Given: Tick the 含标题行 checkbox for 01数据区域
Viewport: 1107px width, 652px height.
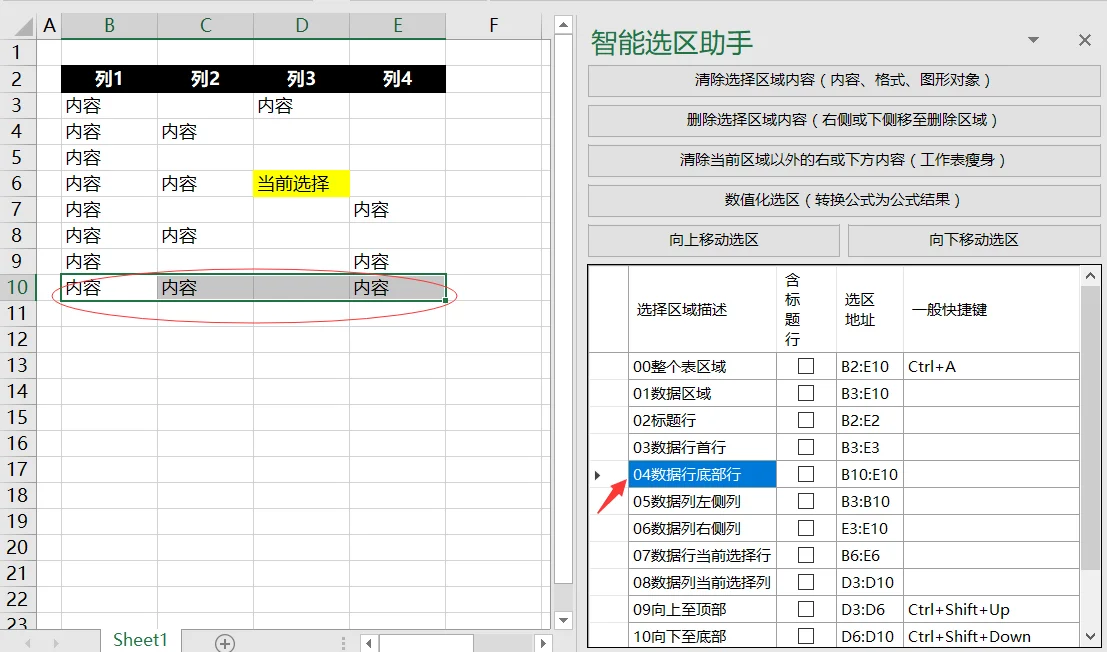Looking at the screenshot, I should click(806, 393).
